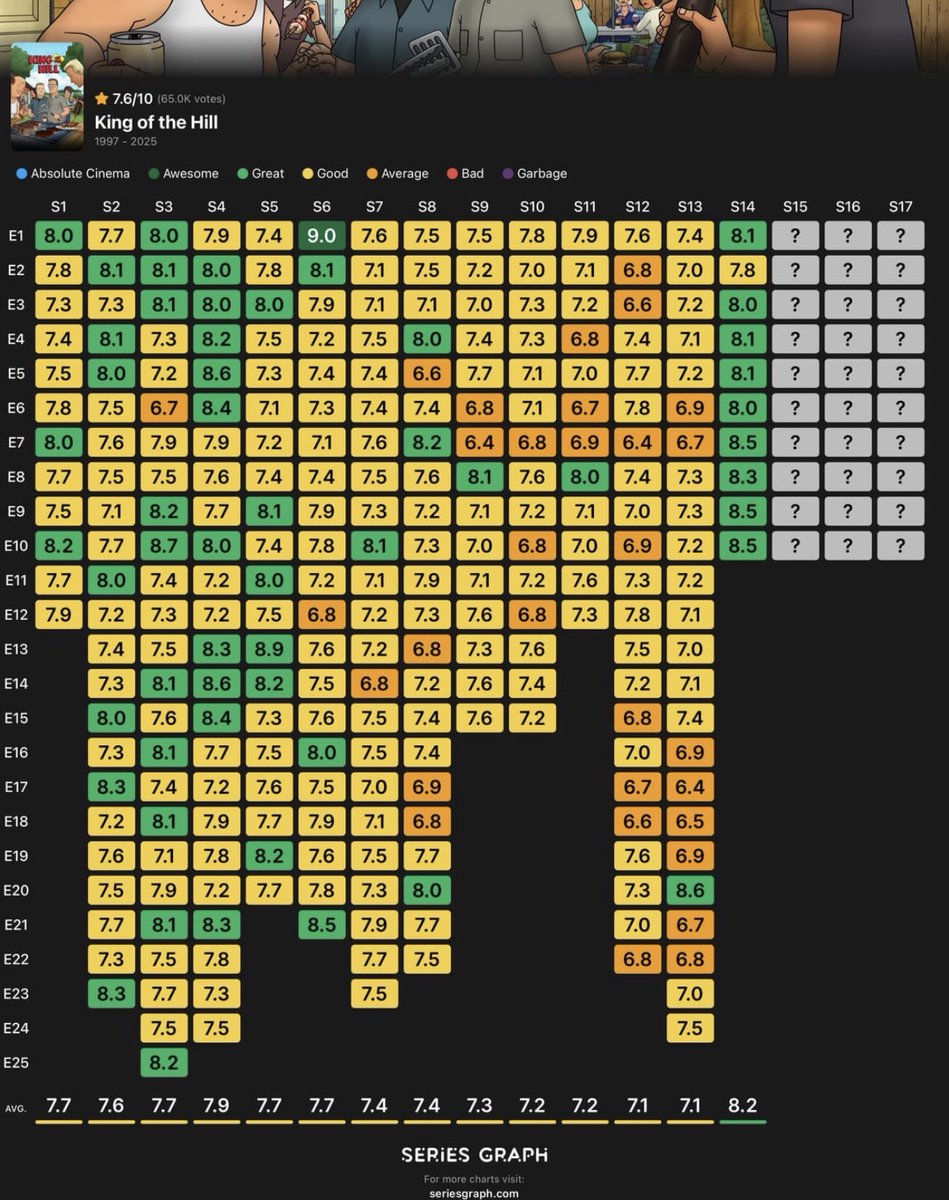Click the S8 E5 cell rated 6.6
The width and height of the screenshot is (949, 1200).
[x=427, y=374]
